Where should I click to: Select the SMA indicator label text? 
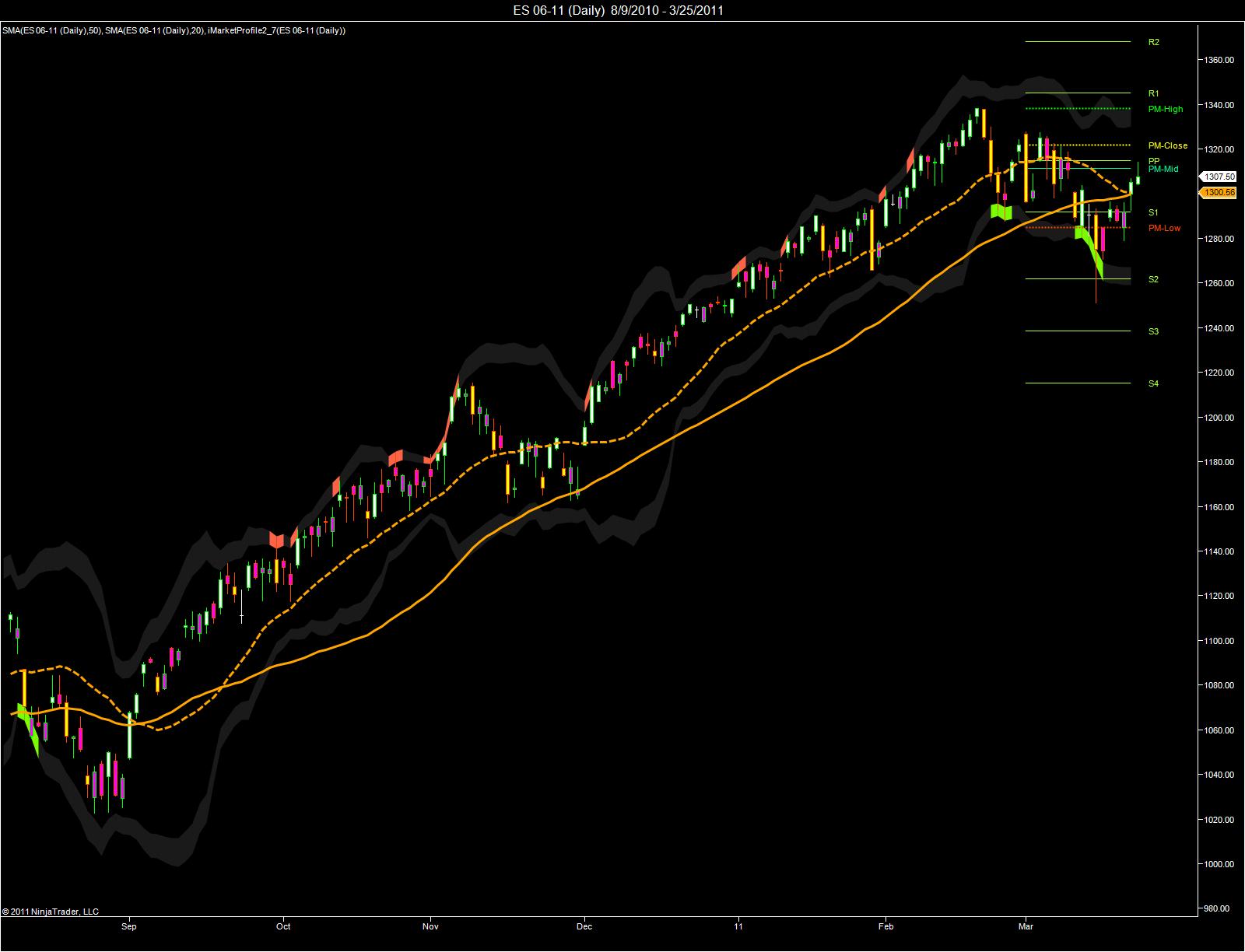pos(174,30)
